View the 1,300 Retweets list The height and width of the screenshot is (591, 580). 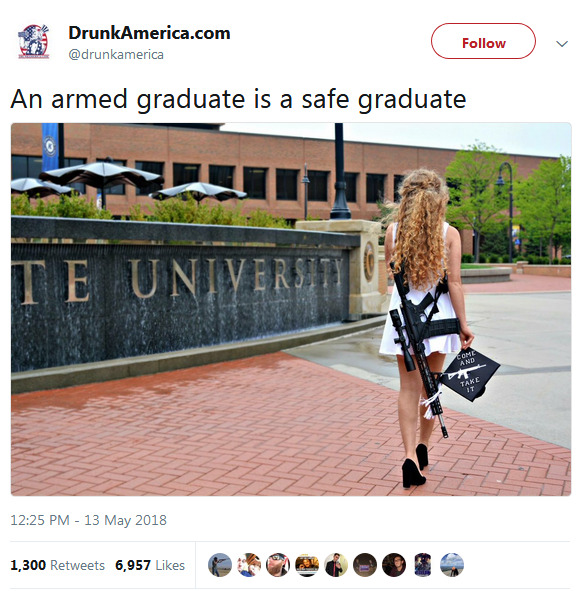(x=57, y=565)
